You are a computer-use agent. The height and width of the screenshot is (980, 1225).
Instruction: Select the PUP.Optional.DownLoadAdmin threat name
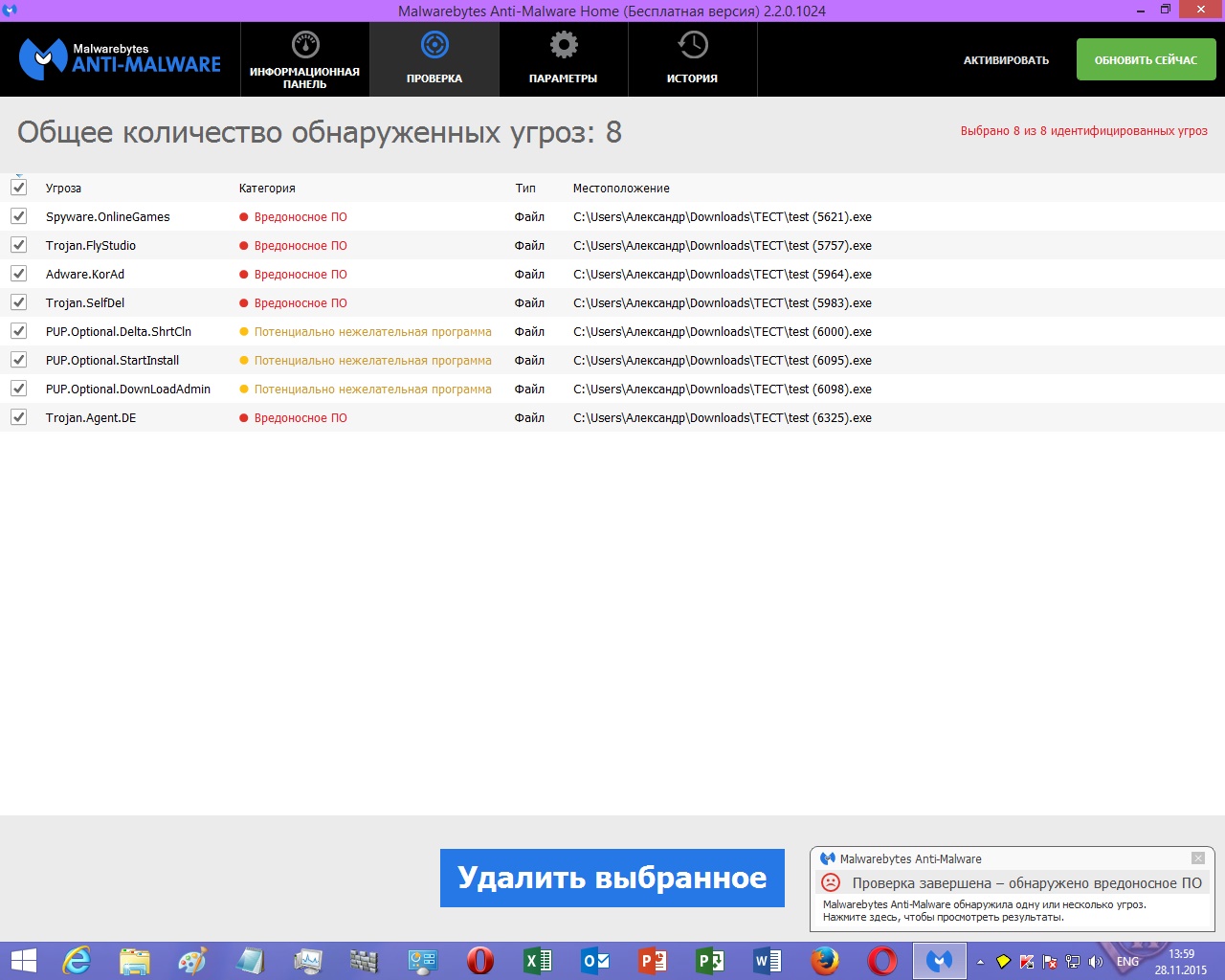(x=128, y=390)
